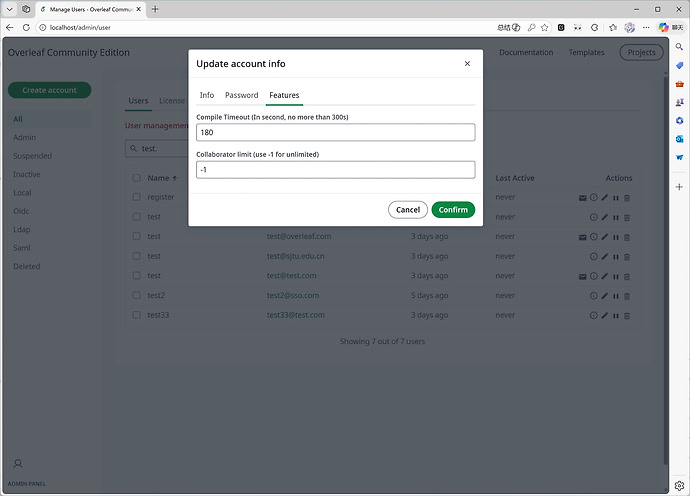
Task: Reload the page in the browser
Action: coord(26,27)
